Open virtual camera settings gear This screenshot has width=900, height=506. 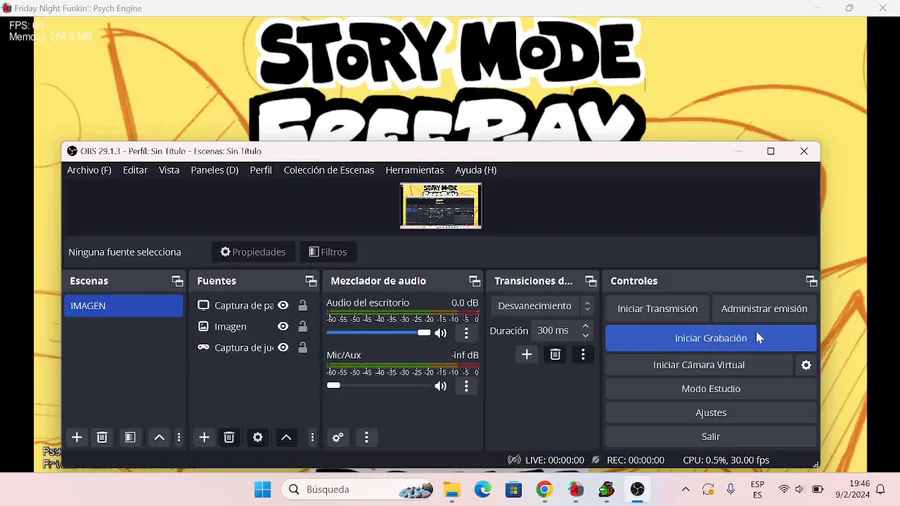coord(806,365)
